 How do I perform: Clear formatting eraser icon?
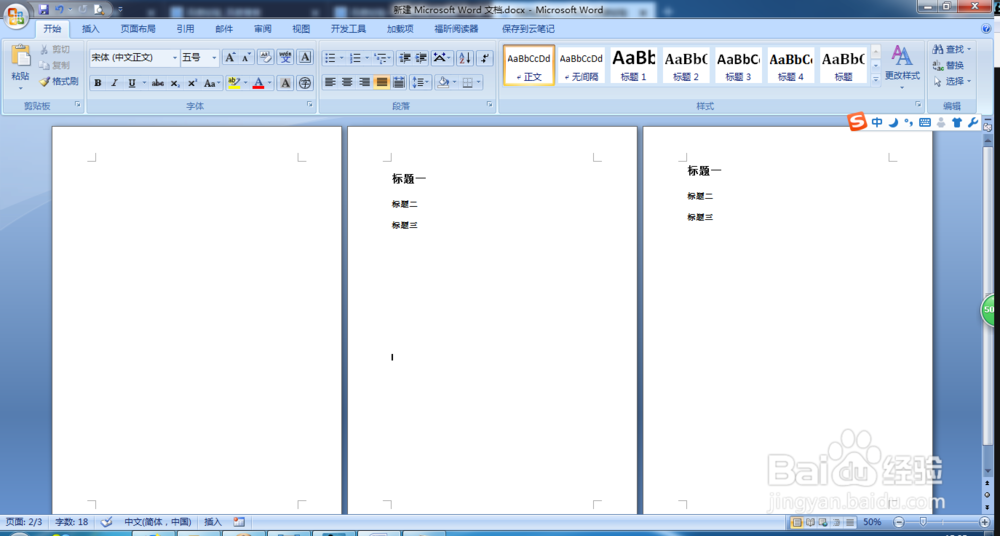click(266, 57)
